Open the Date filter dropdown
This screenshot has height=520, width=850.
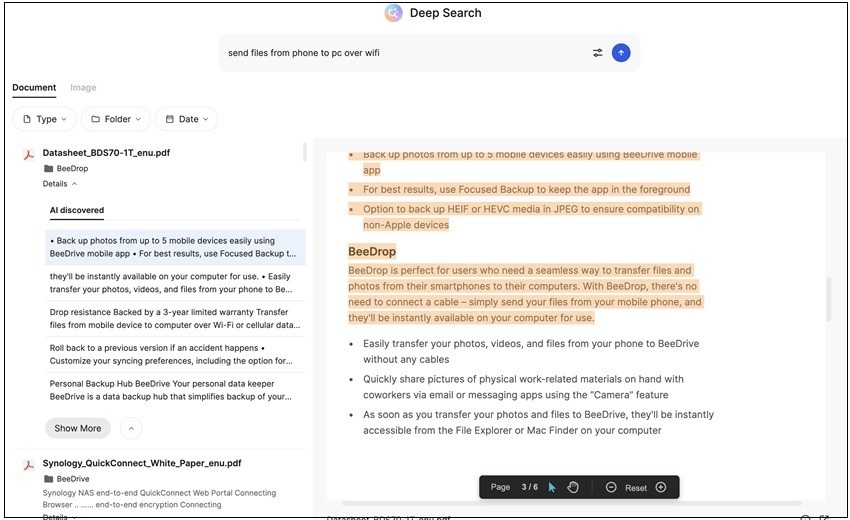(186, 119)
